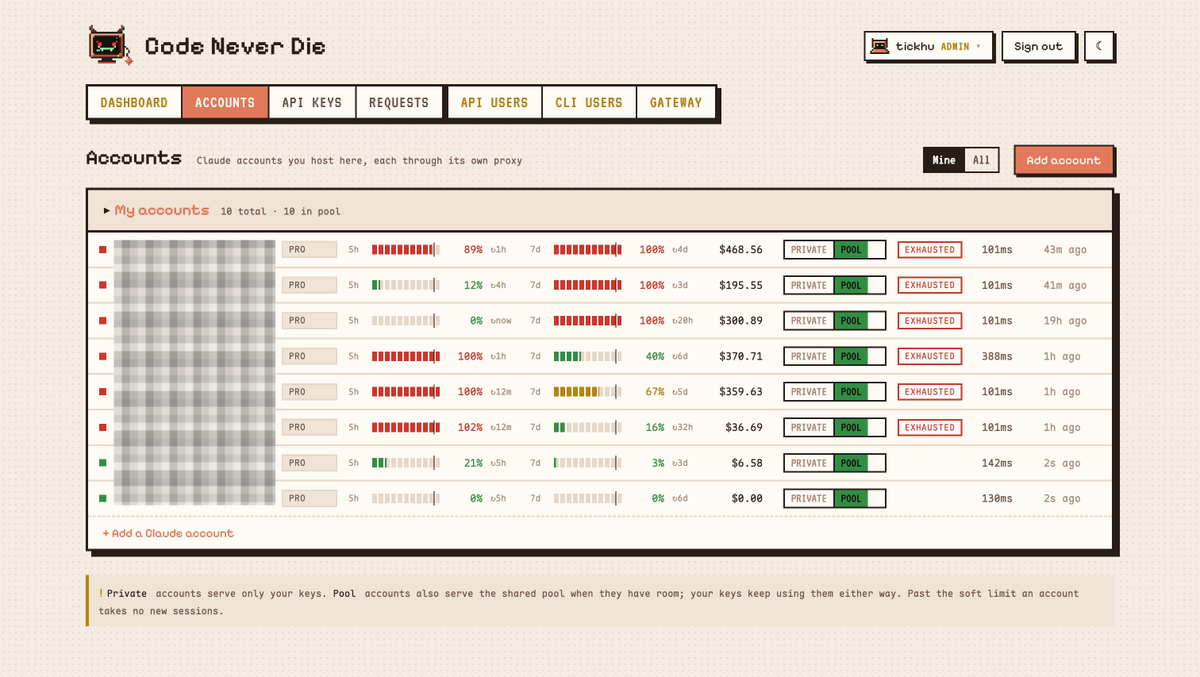The height and width of the screenshot is (677, 1200).
Task: Click the '41m ago' timestamp
Action: point(1065,285)
